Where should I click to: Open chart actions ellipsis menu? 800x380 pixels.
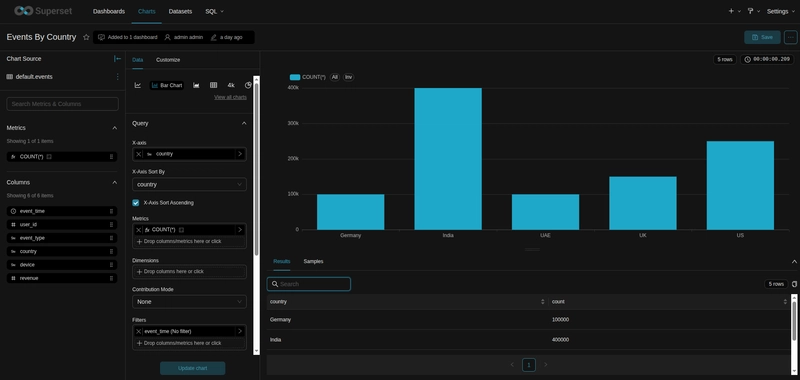(790, 37)
